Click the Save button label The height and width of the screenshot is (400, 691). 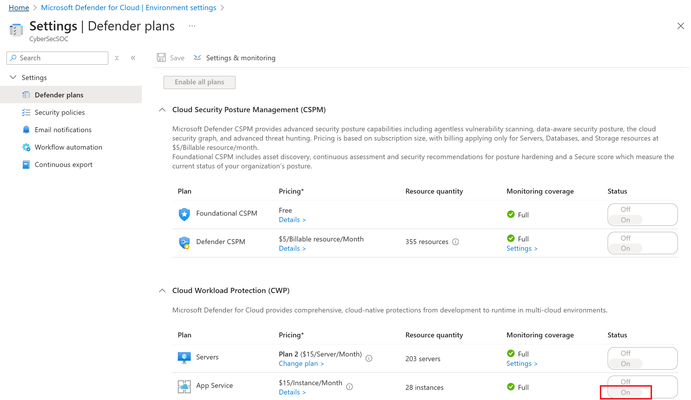177,58
